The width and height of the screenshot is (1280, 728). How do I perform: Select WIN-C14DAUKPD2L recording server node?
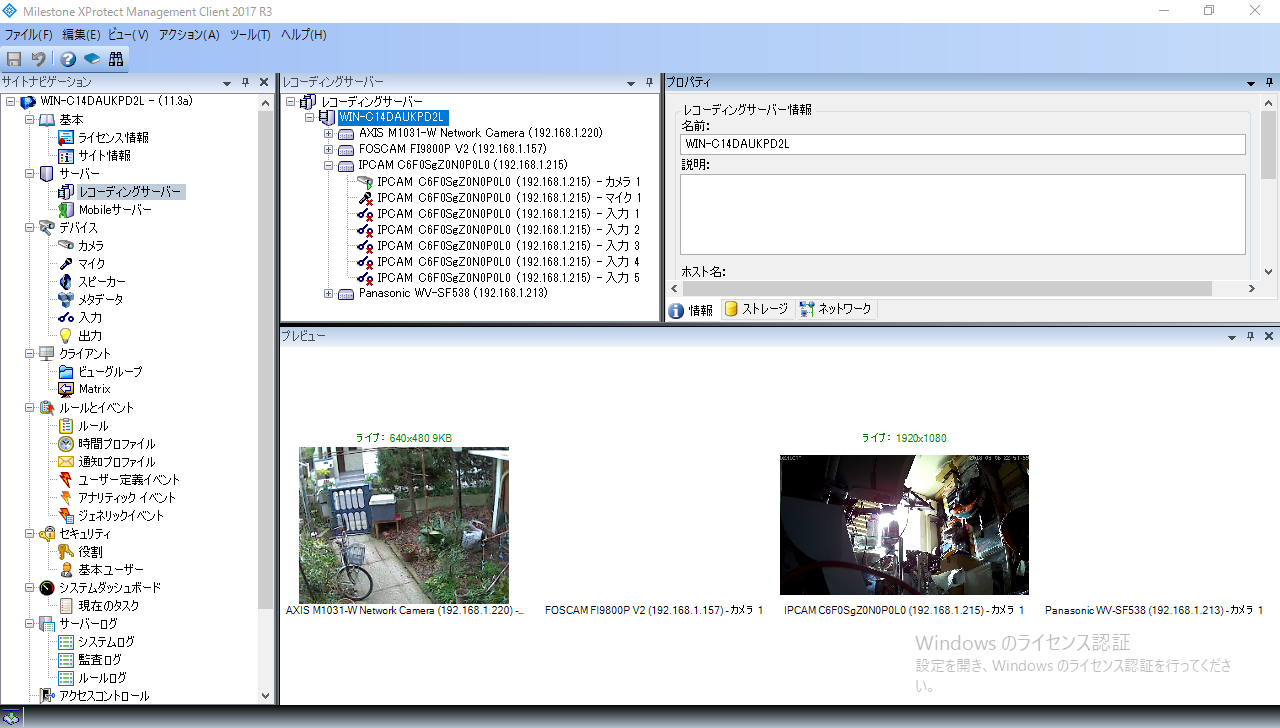(392, 117)
